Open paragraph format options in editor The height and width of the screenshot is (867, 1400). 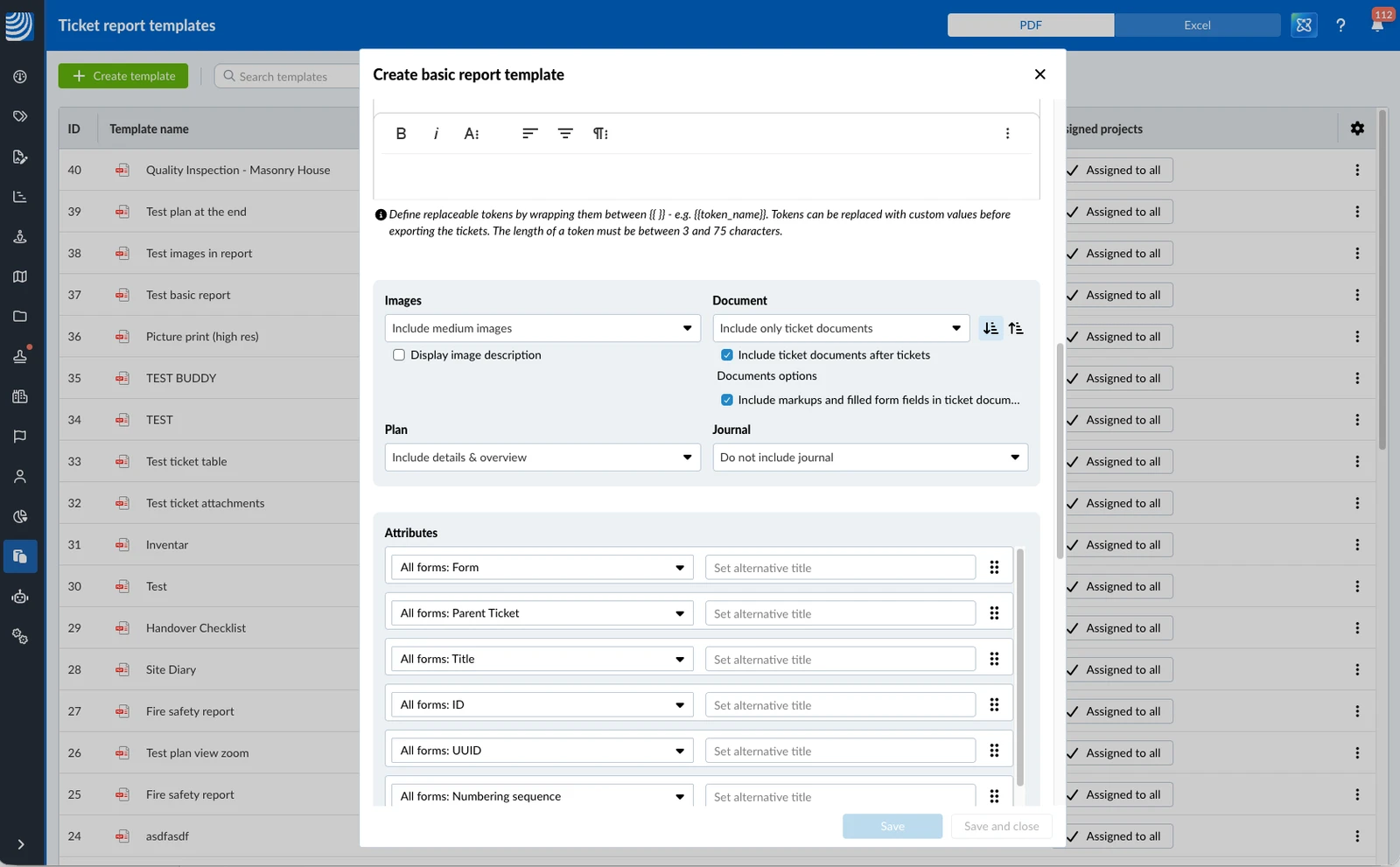[600, 134]
